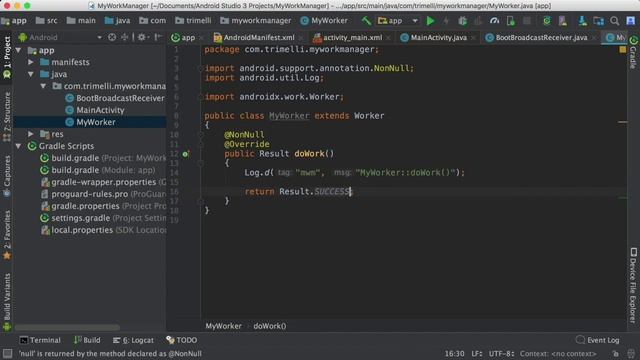Hide the Project panel with hide icon

point(158,37)
